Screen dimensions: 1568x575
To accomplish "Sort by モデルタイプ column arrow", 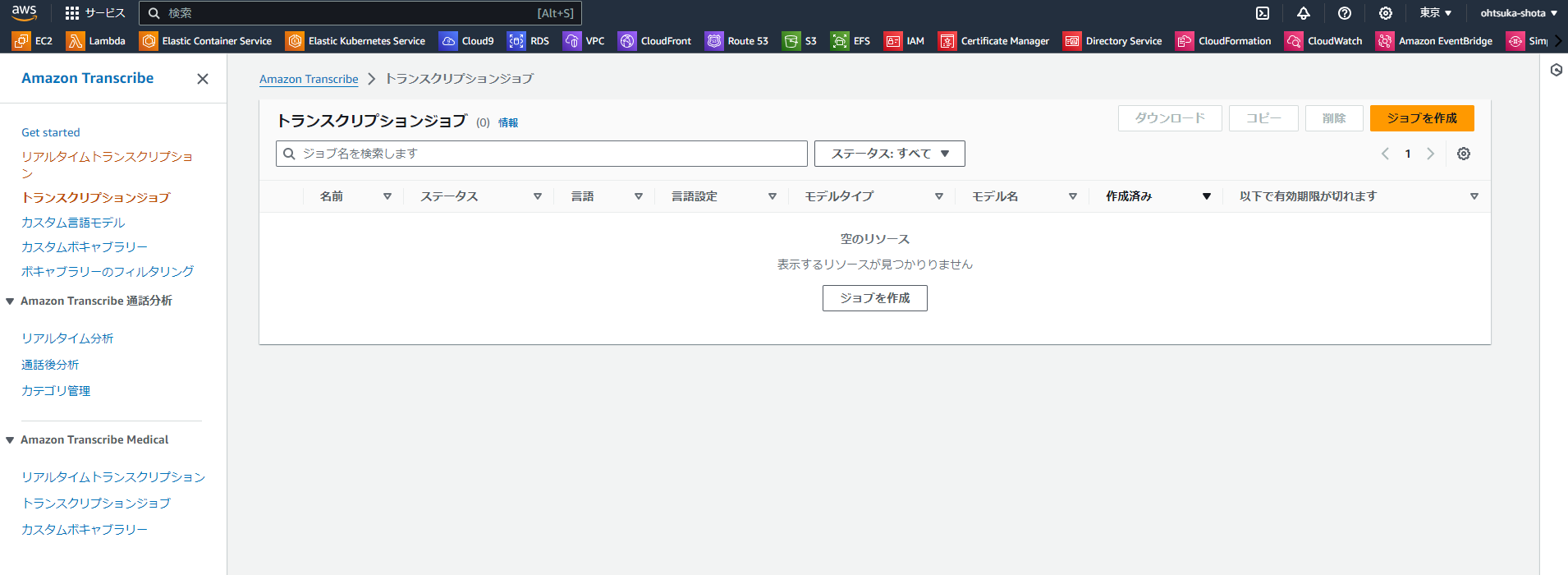I will 939,196.
